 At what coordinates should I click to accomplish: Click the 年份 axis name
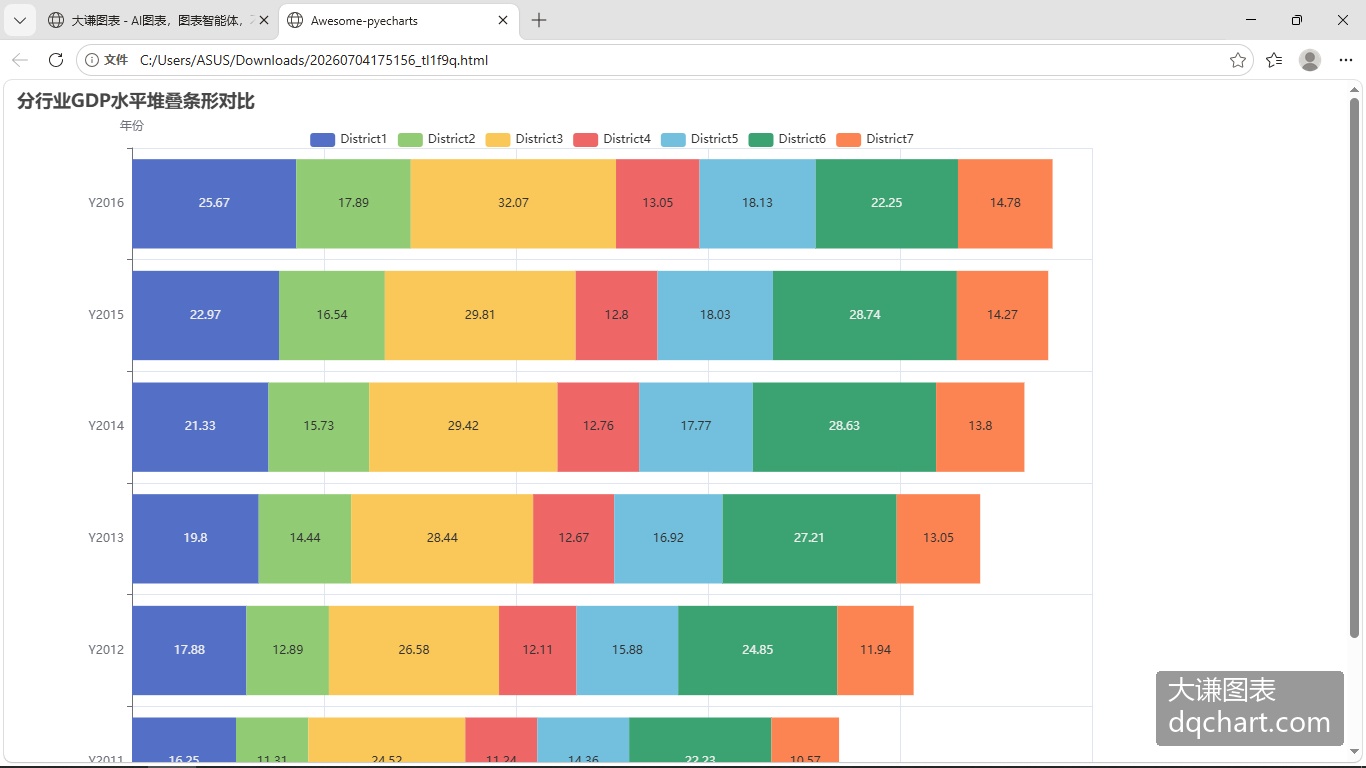pos(132,126)
